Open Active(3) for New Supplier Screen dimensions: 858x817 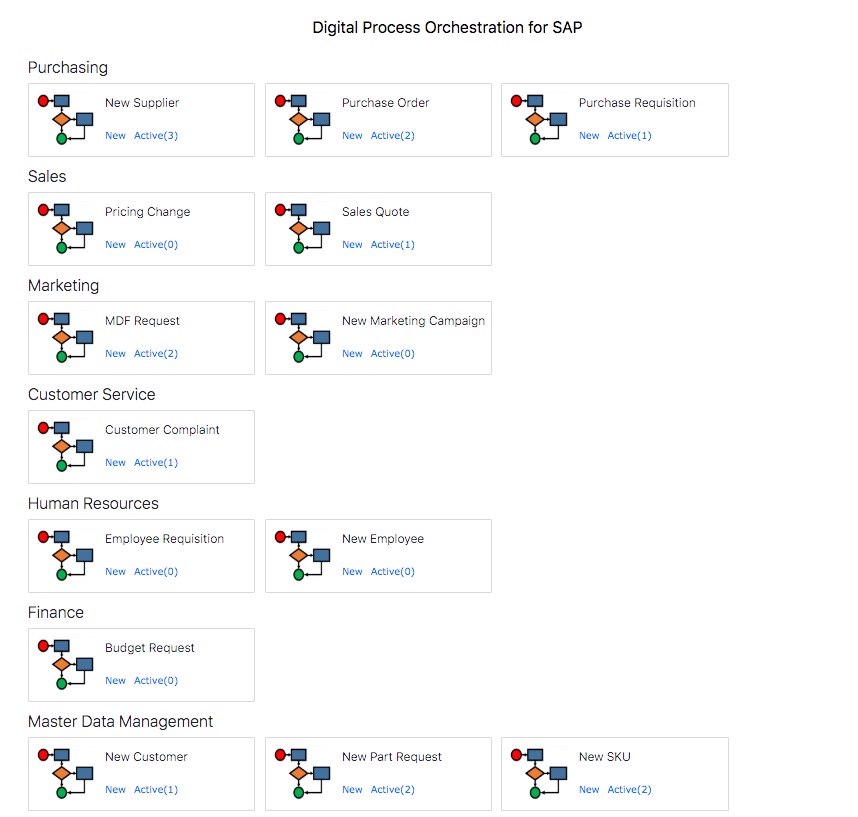click(x=159, y=135)
